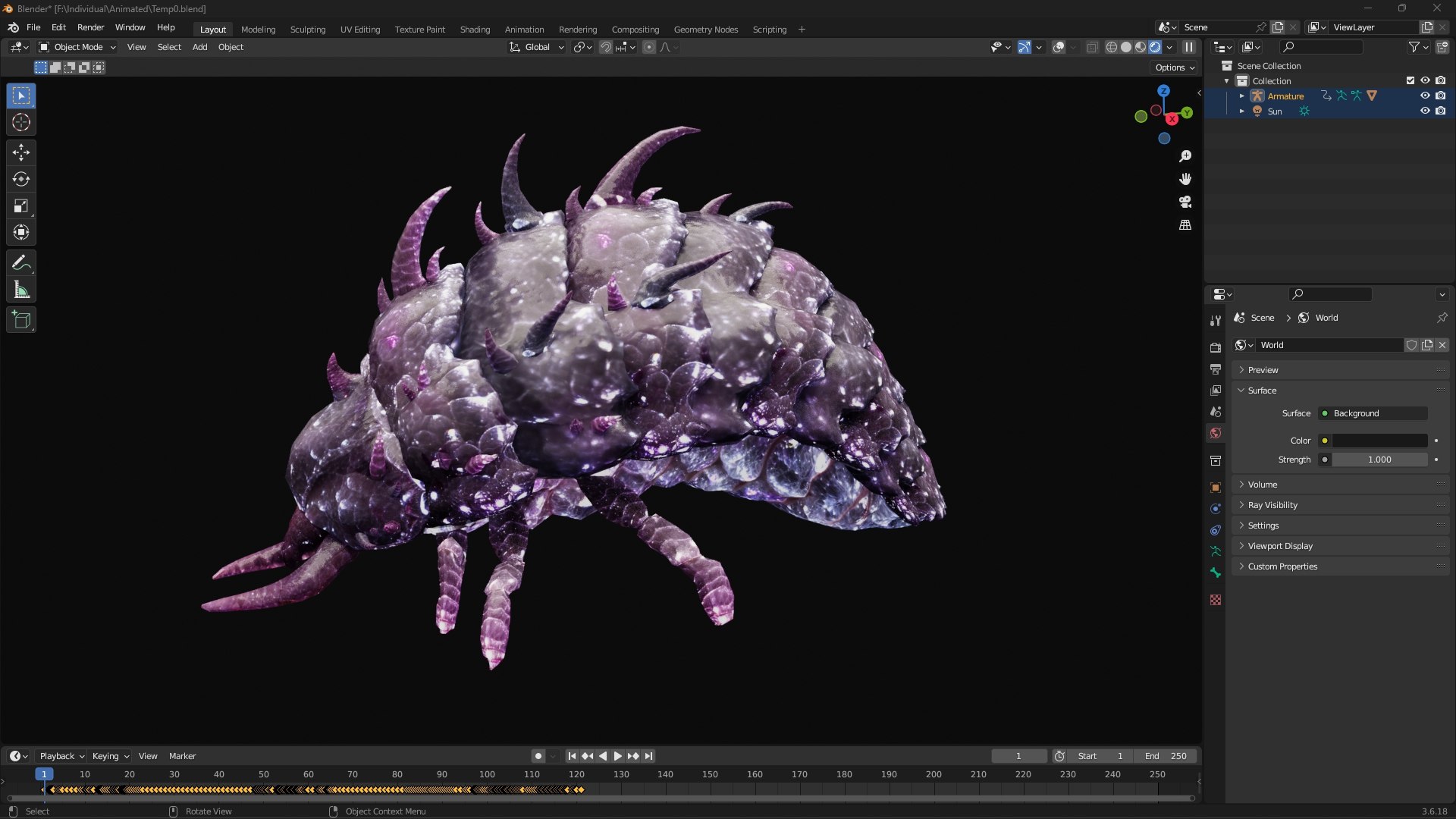Jump to end frame button

pos(648,756)
